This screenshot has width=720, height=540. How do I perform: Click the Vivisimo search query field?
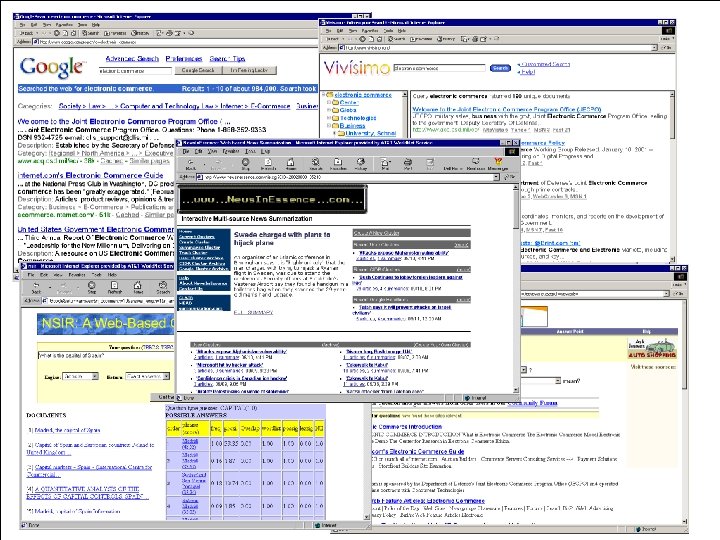click(439, 68)
